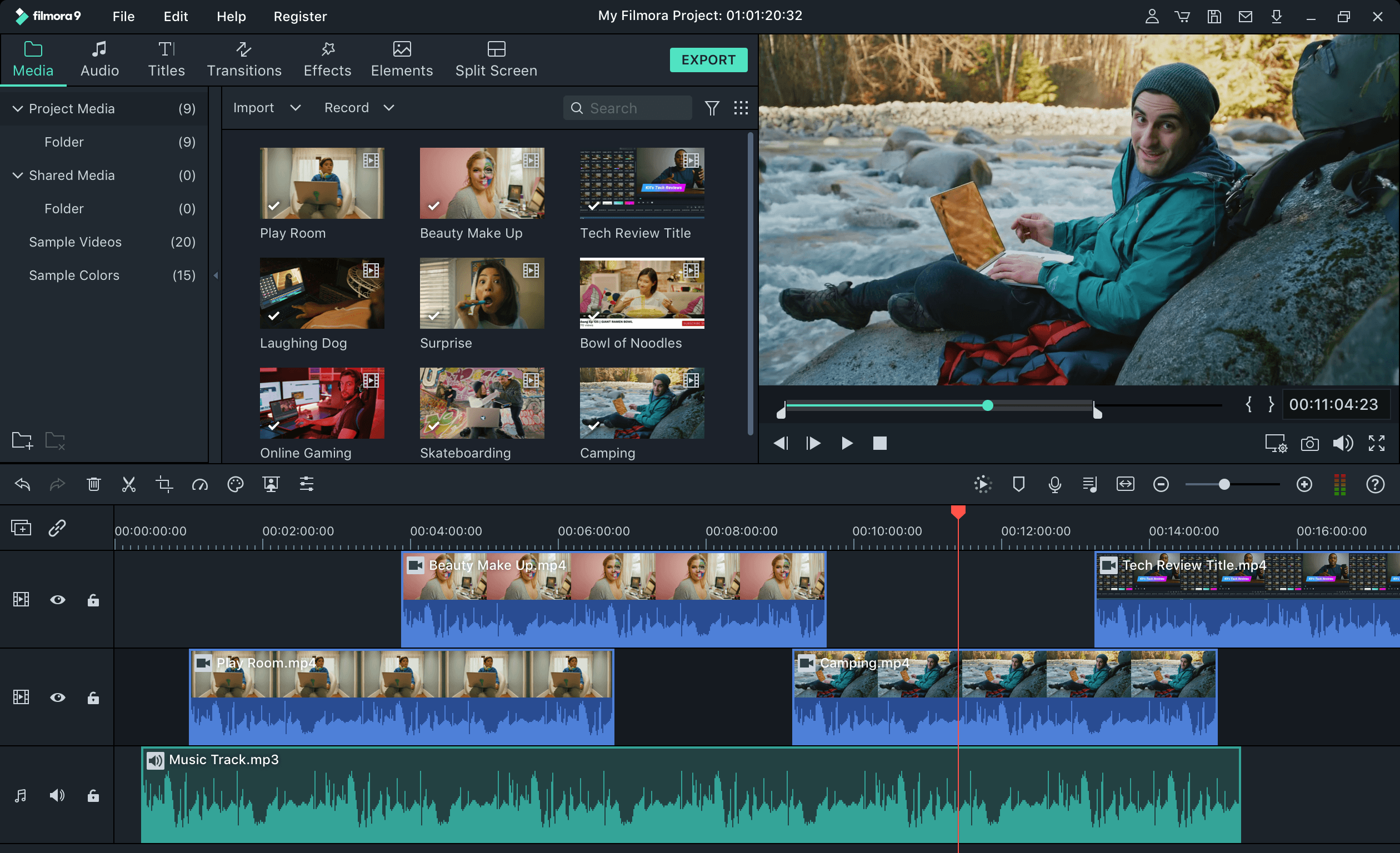This screenshot has height=853, width=1400.
Task: Expand the Record dropdown options
Action: (391, 108)
